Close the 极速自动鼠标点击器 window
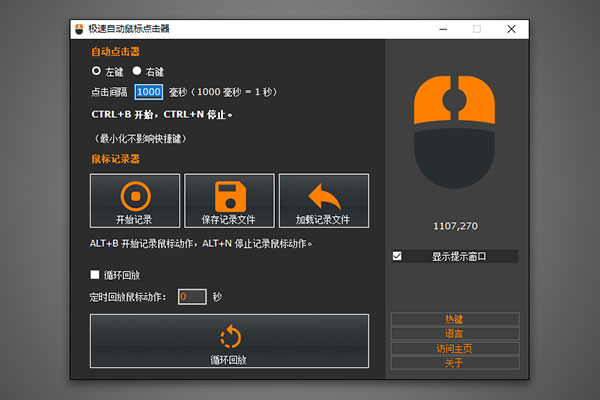The height and width of the screenshot is (400, 600). pos(511,30)
